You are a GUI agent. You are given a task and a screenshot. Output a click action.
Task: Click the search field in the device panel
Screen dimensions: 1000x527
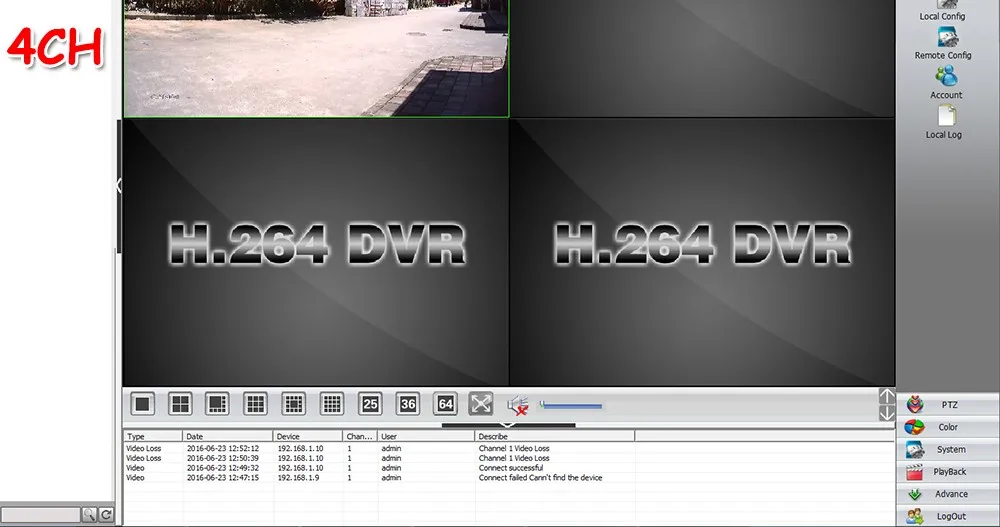coord(41,514)
